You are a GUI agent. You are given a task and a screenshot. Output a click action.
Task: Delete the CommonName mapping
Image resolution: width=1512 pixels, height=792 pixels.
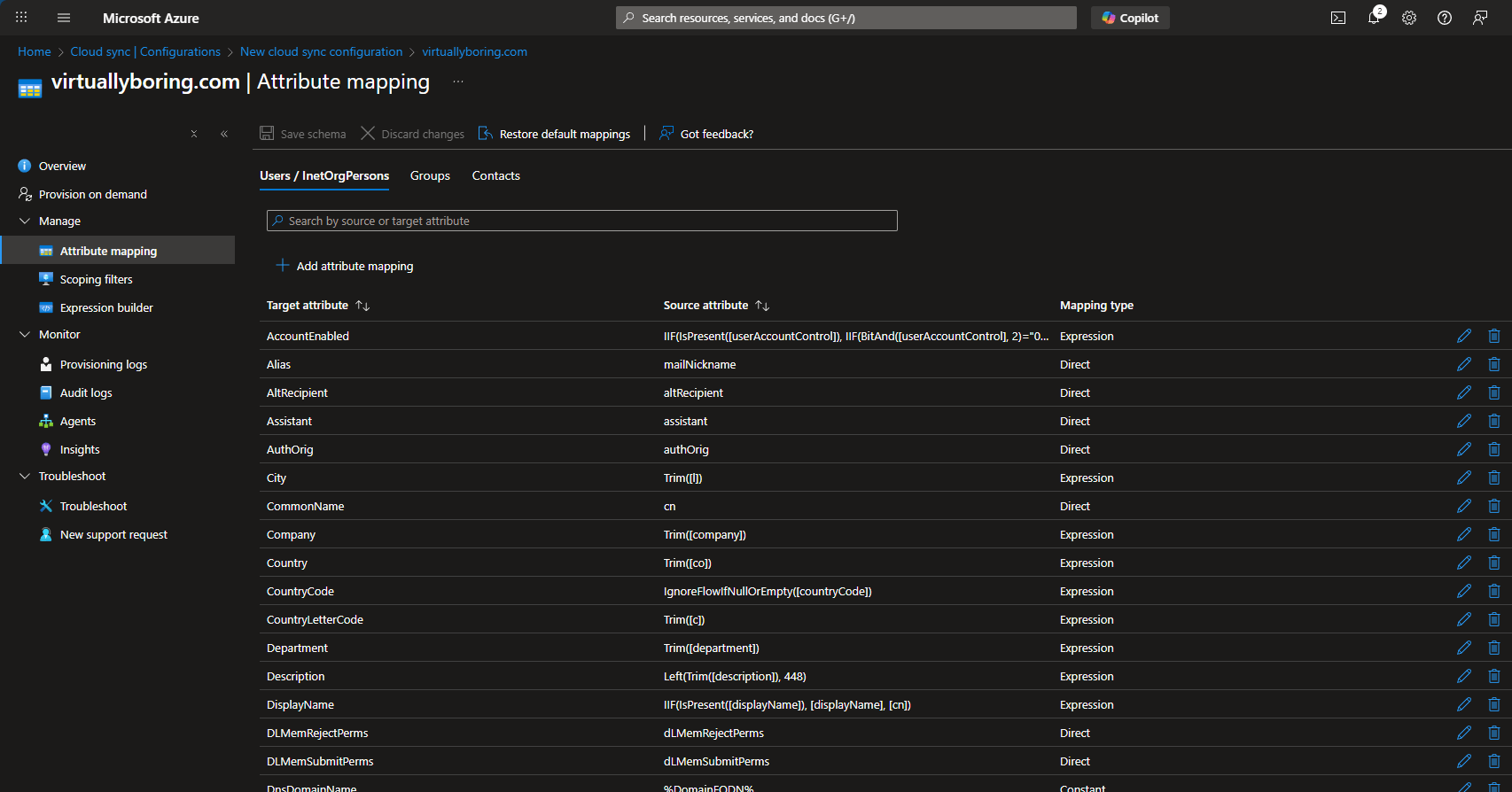click(1494, 506)
